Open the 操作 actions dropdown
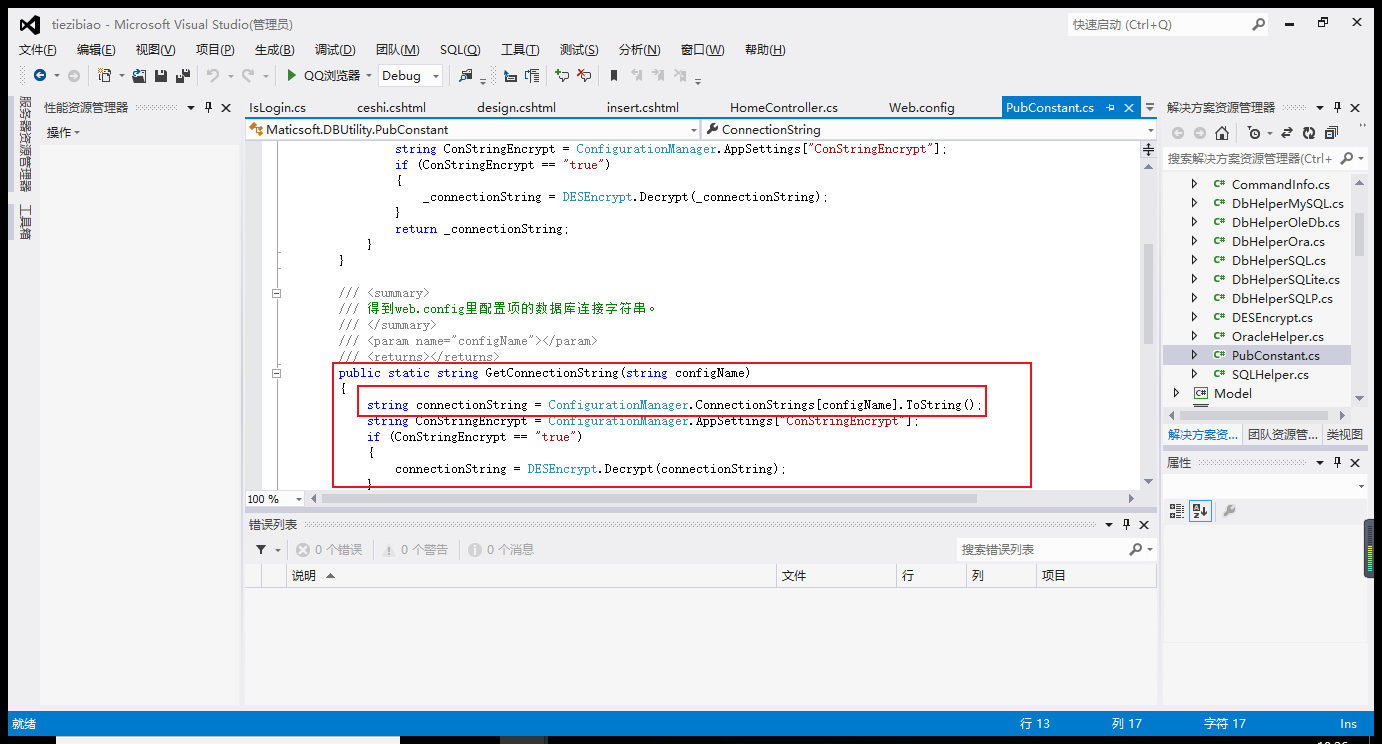1382x744 pixels. point(62,132)
